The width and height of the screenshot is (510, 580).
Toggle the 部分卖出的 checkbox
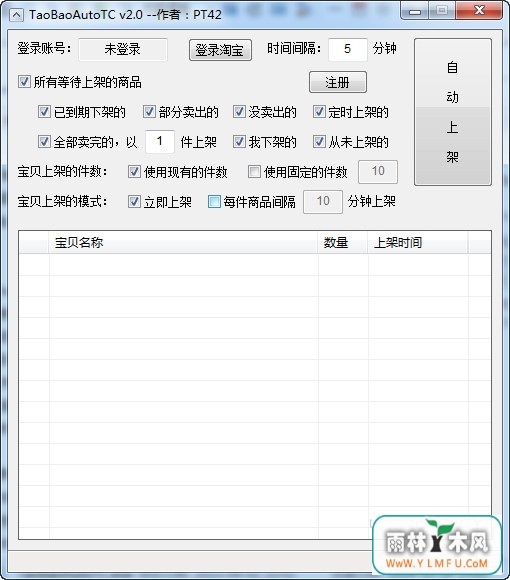[149, 112]
